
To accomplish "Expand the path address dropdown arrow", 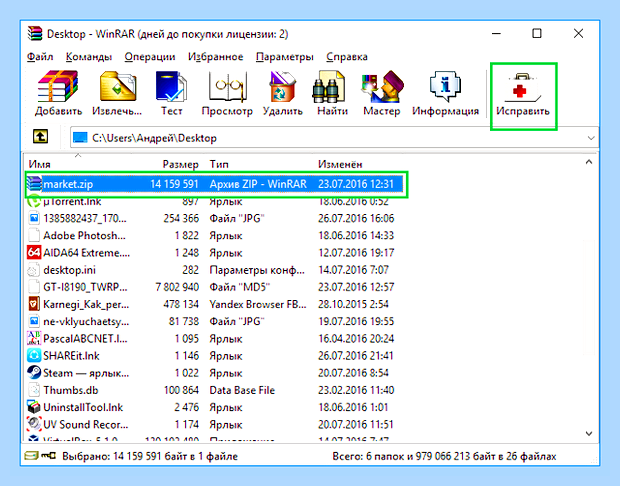I will tap(591, 138).
